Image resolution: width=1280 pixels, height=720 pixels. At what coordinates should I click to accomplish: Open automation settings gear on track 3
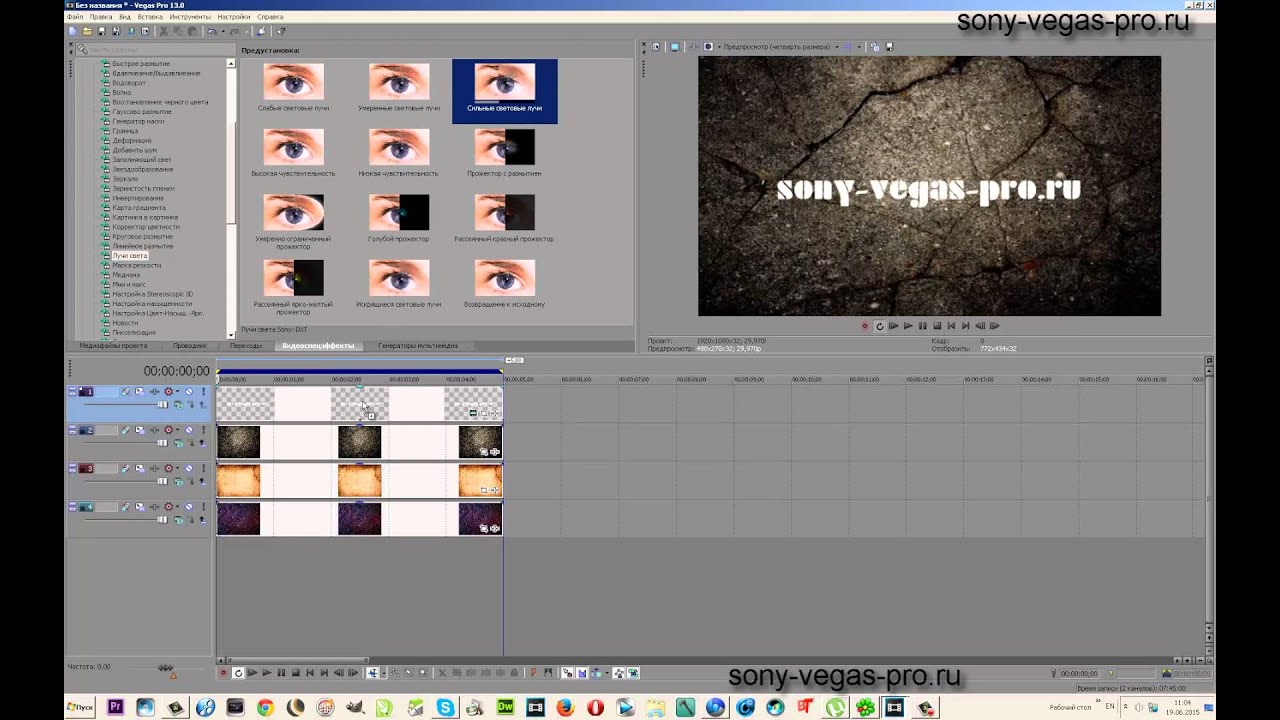click(168, 468)
